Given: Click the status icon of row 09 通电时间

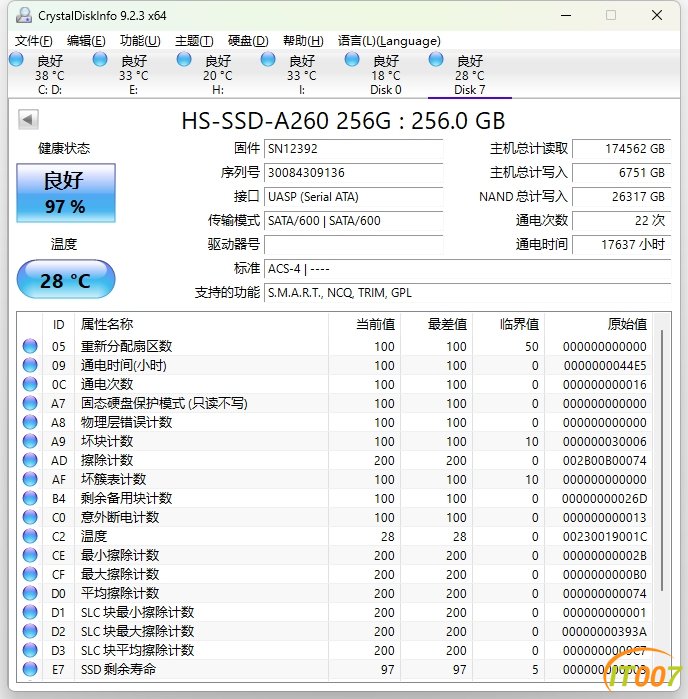Looking at the screenshot, I should 30,365.
